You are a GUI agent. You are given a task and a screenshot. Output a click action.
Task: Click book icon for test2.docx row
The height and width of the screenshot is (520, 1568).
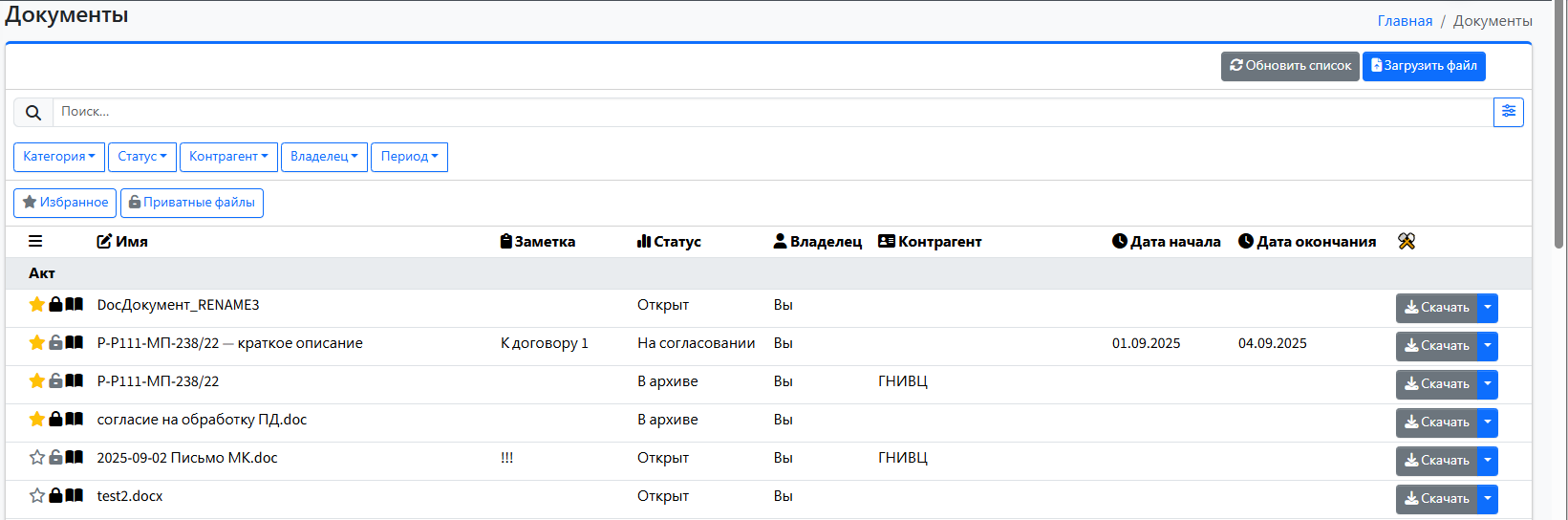pyautogui.click(x=74, y=496)
